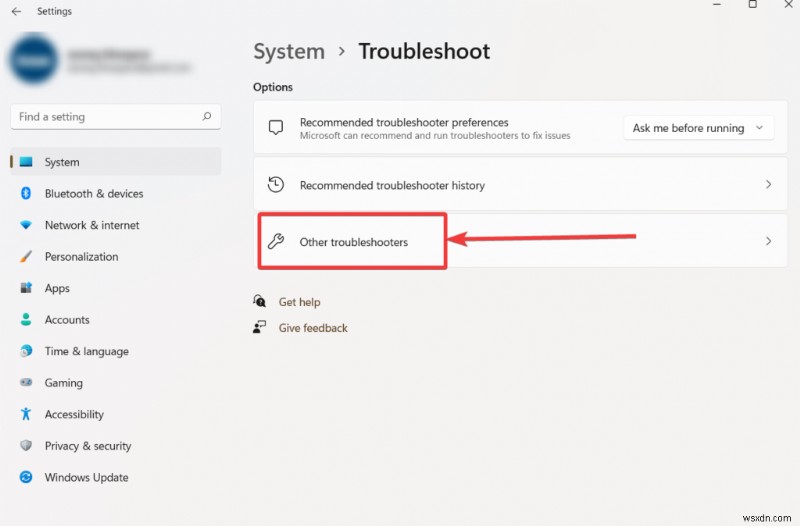Open Other troubleshooters
Viewport: 800px width, 526px height.
[520, 241]
